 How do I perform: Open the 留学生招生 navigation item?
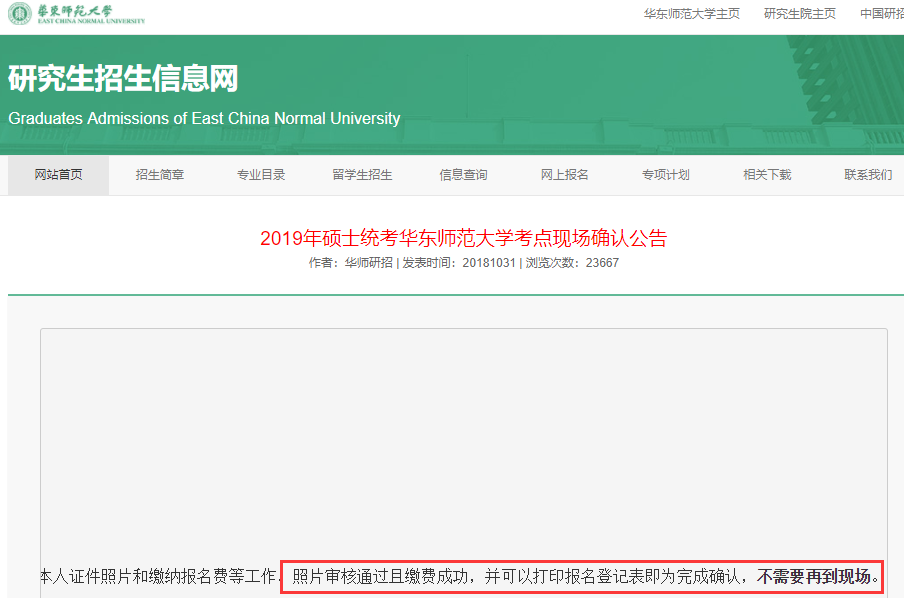(x=362, y=175)
